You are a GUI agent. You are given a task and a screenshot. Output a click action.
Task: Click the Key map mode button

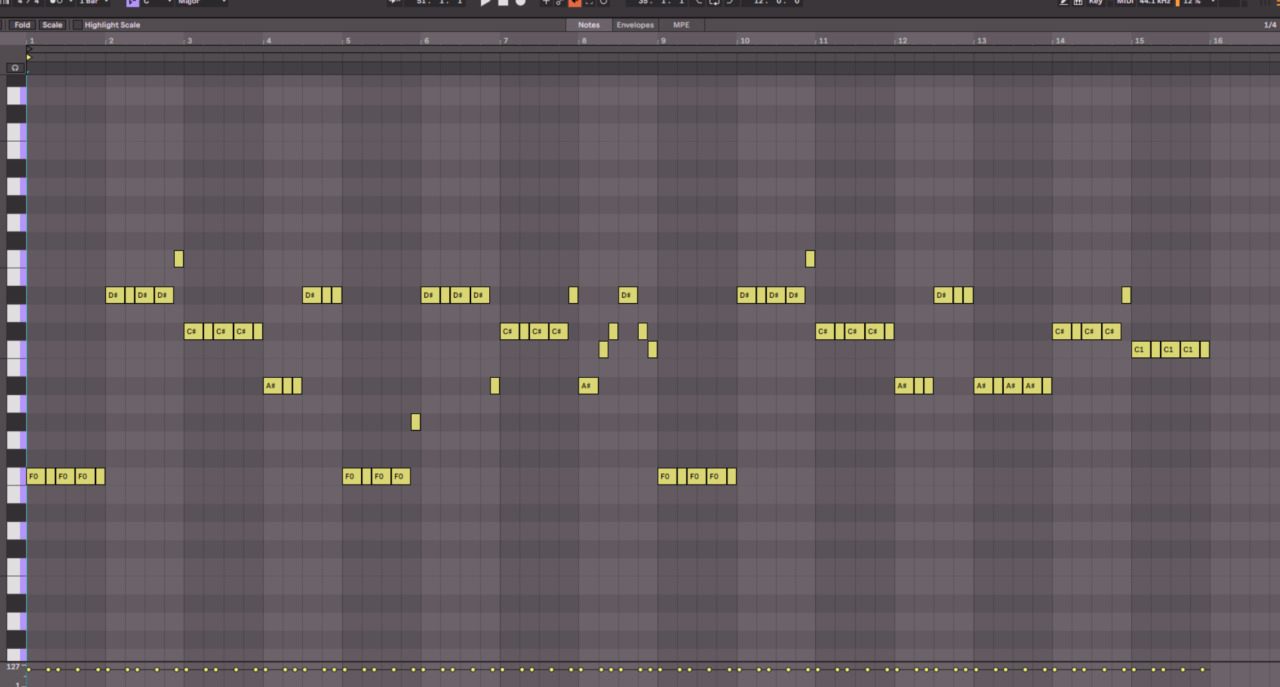(1096, 3)
